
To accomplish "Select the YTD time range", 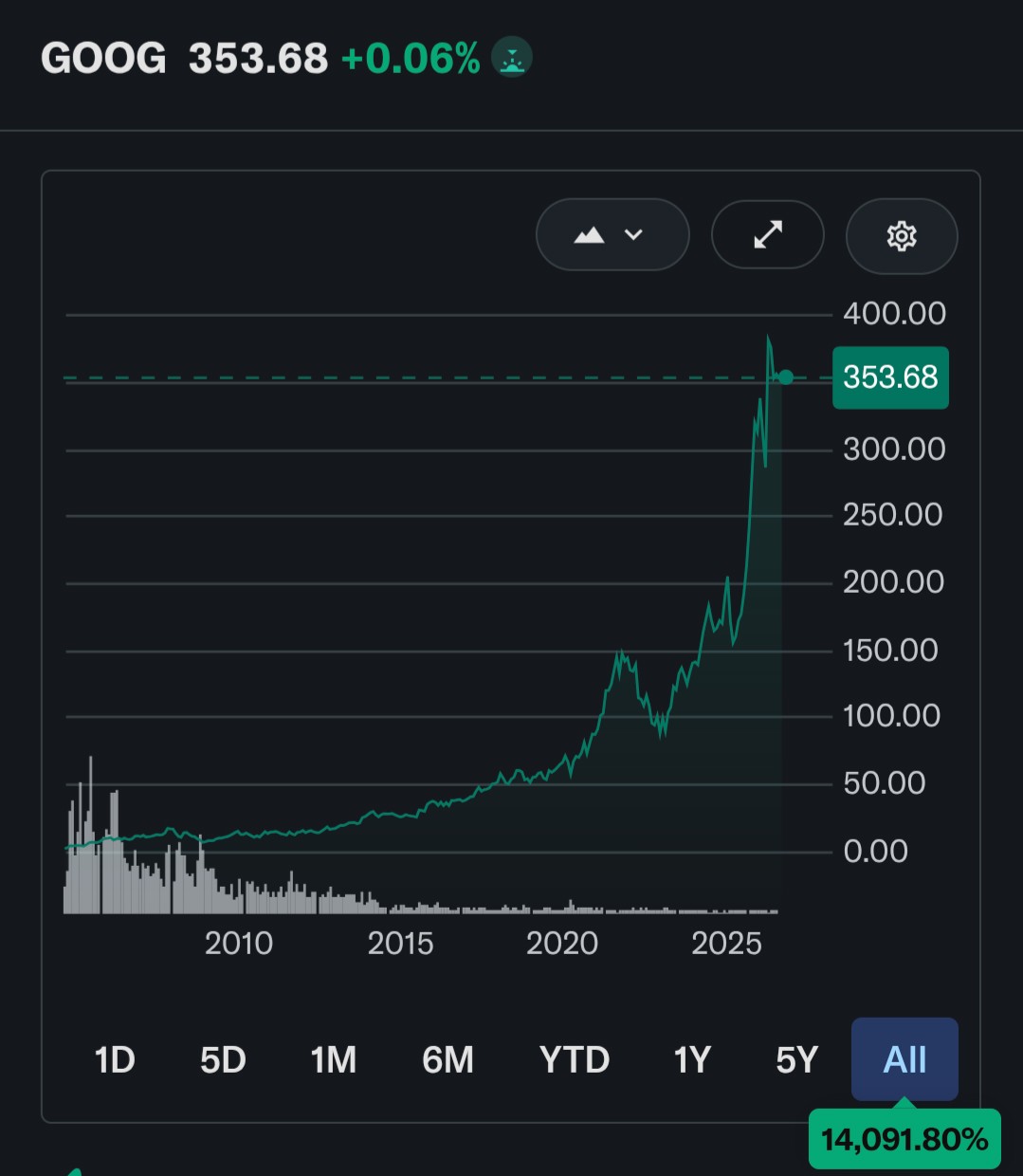I will [x=575, y=1059].
